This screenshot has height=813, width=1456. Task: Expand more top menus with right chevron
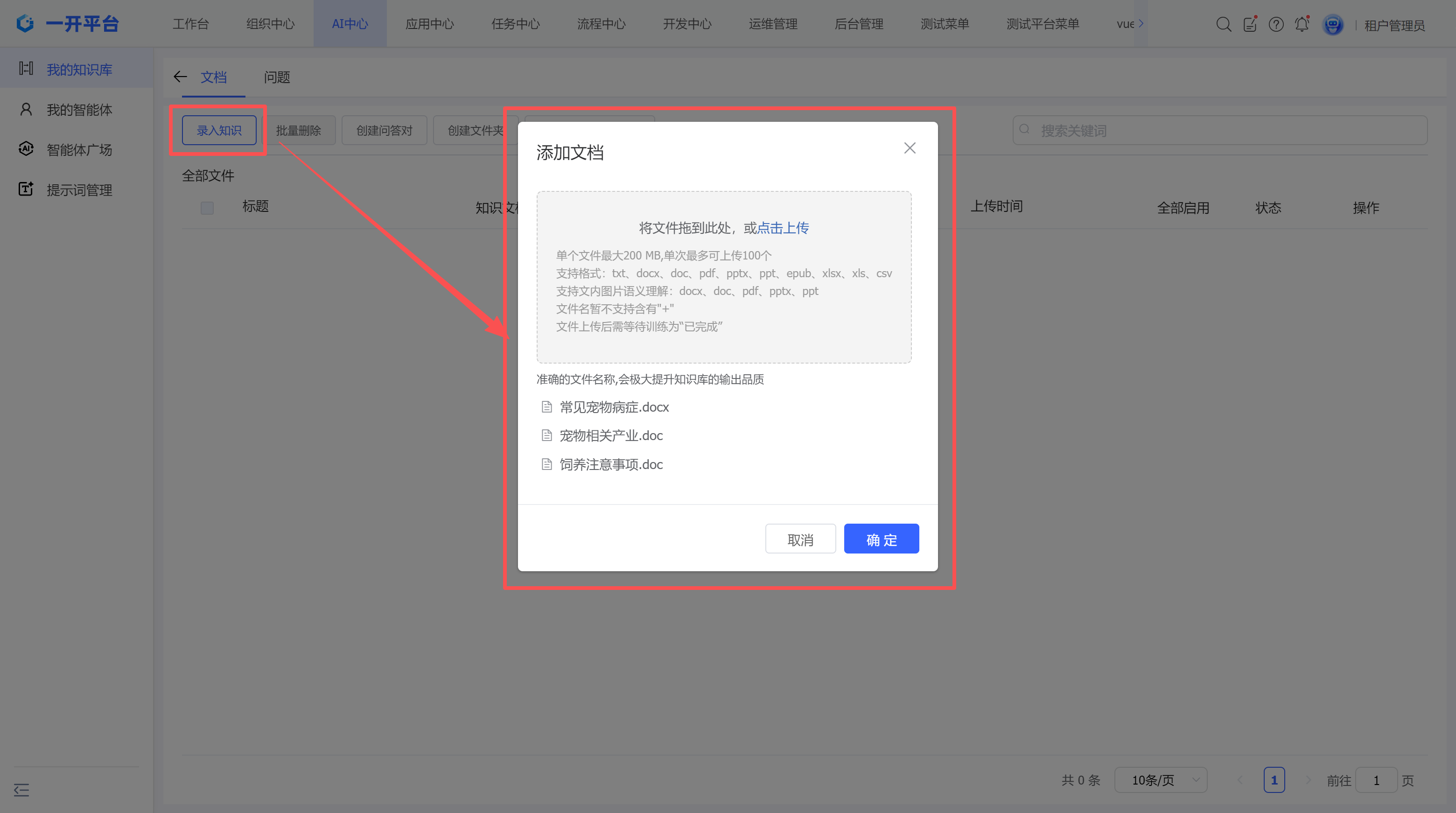[1141, 23]
